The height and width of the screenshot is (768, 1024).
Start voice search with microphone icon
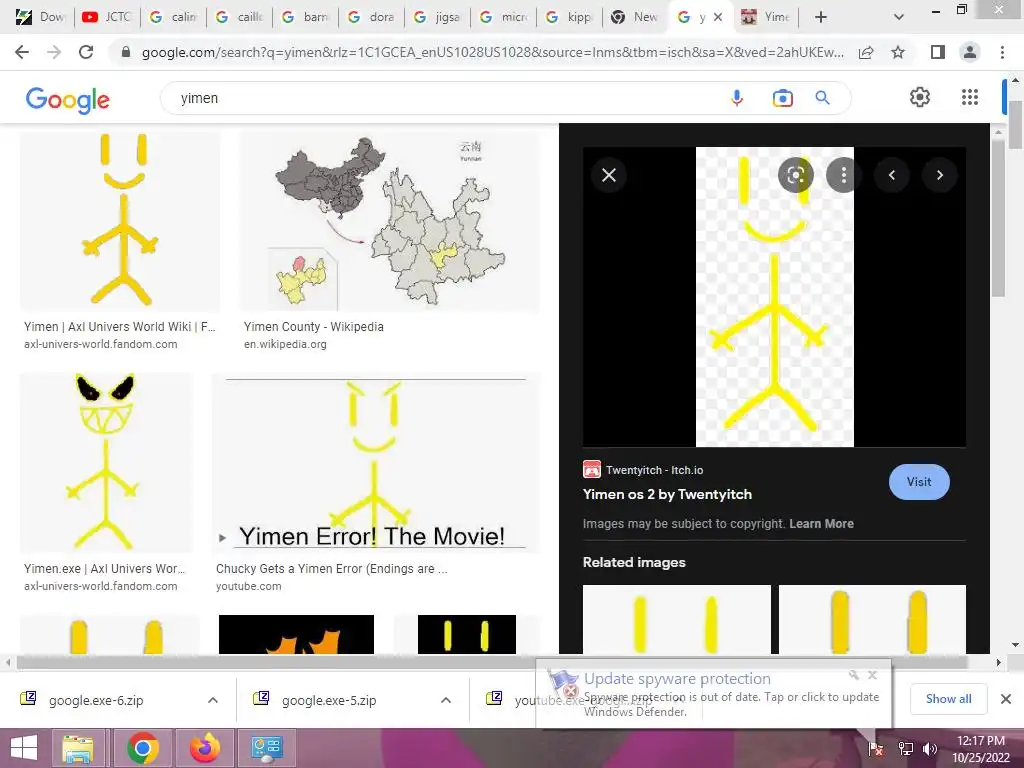coord(737,98)
